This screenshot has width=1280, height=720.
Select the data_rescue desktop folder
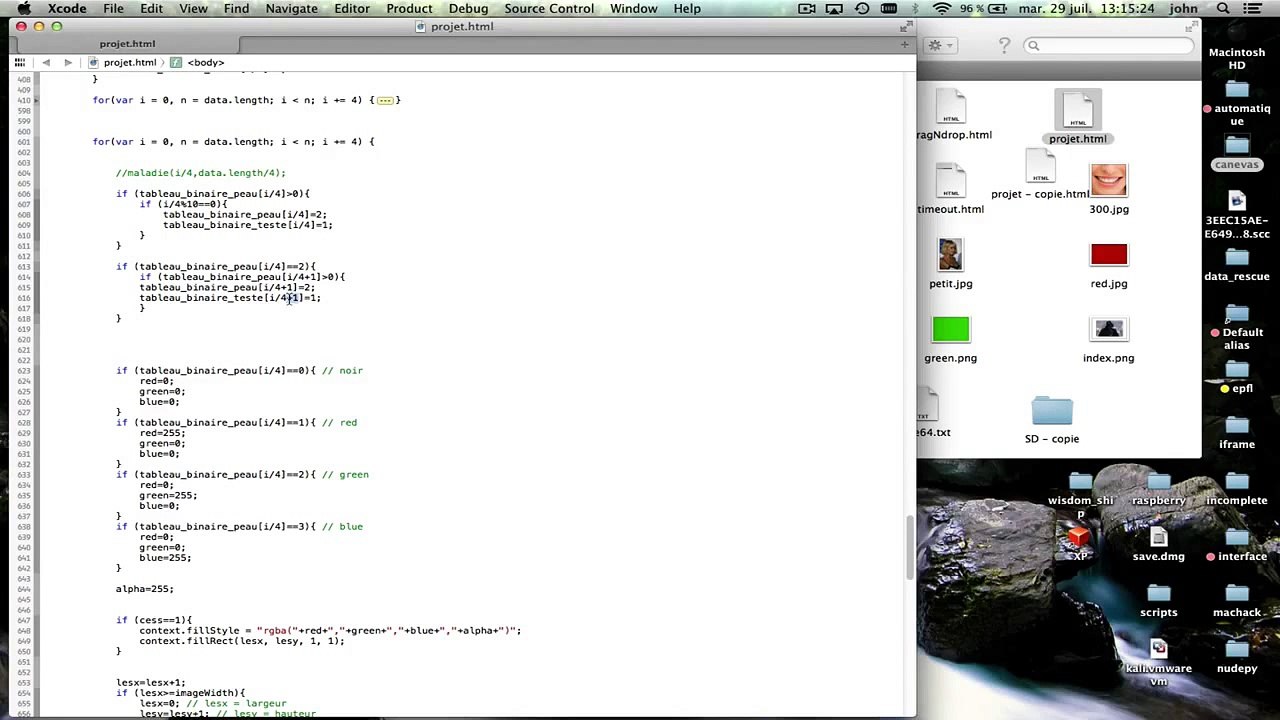(x=1237, y=265)
